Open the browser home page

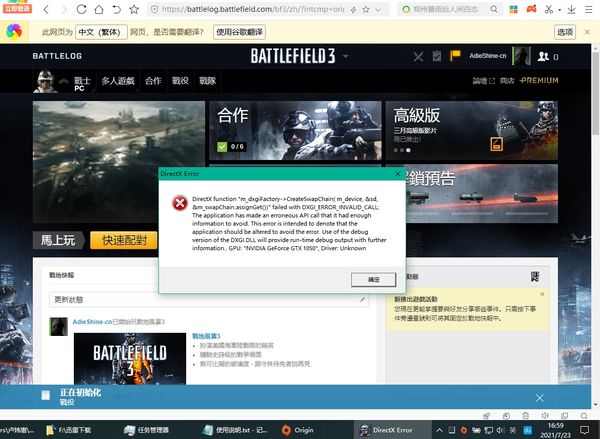click(99, 9)
